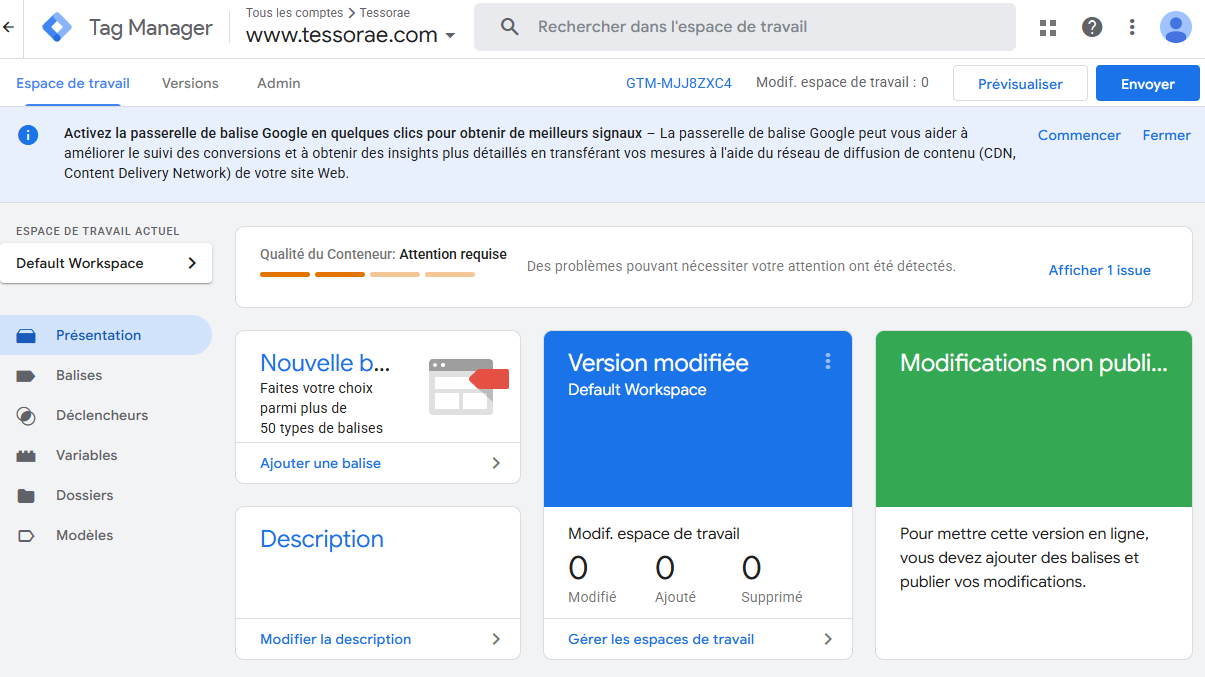Screen dimensions: 1205x677
Task: Click the Prévisualiser button
Action: coord(1020,84)
